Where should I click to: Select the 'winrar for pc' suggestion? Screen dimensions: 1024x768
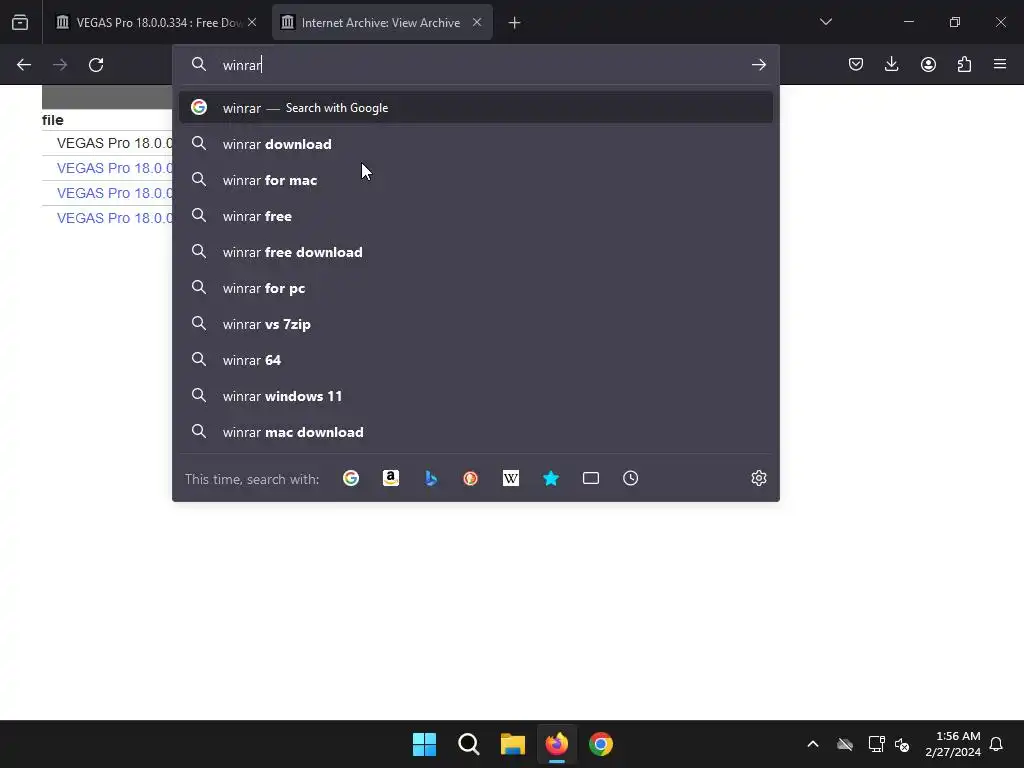(x=475, y=288)
